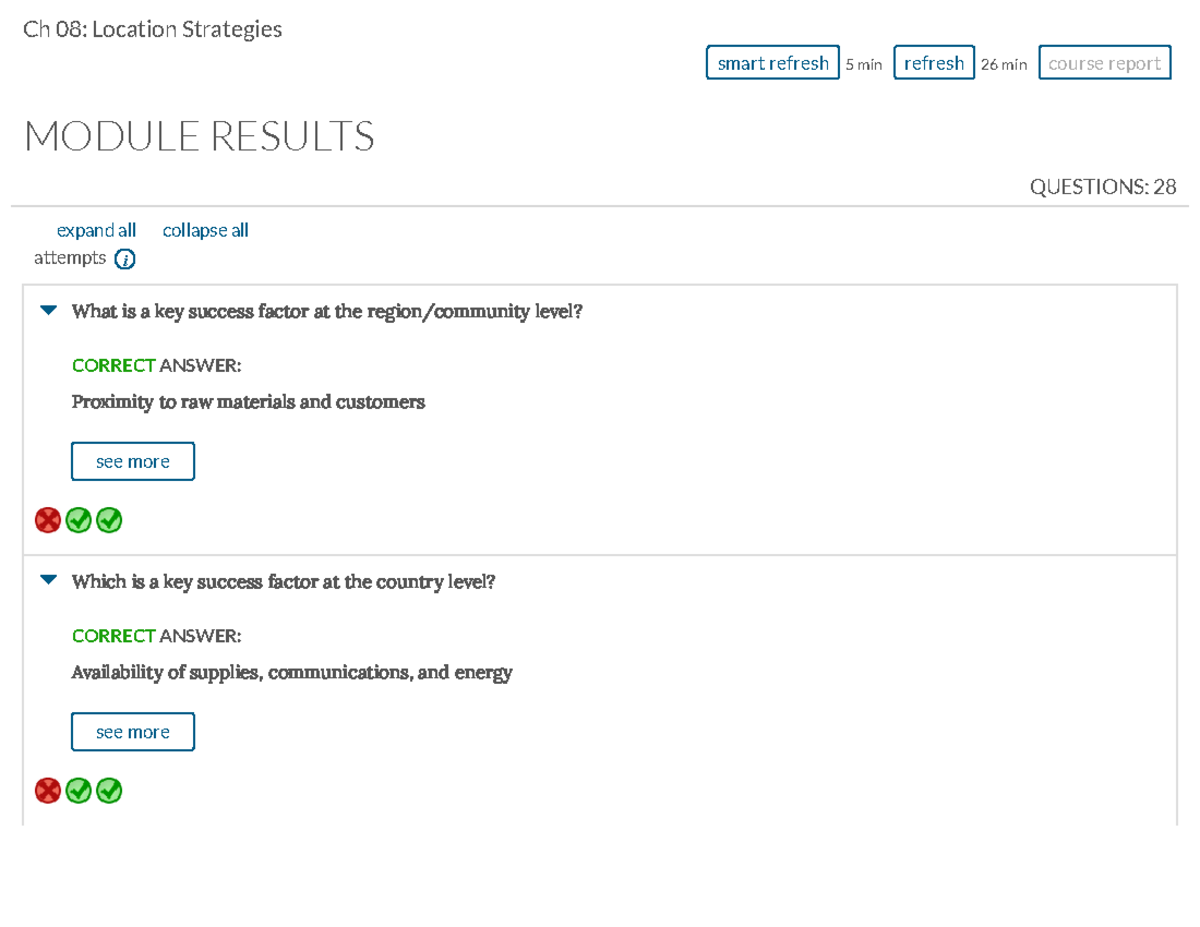Open the Ch 08: Location Strategies heading
The width and height of the screenshot is (1200, 927).
(152, 29)
